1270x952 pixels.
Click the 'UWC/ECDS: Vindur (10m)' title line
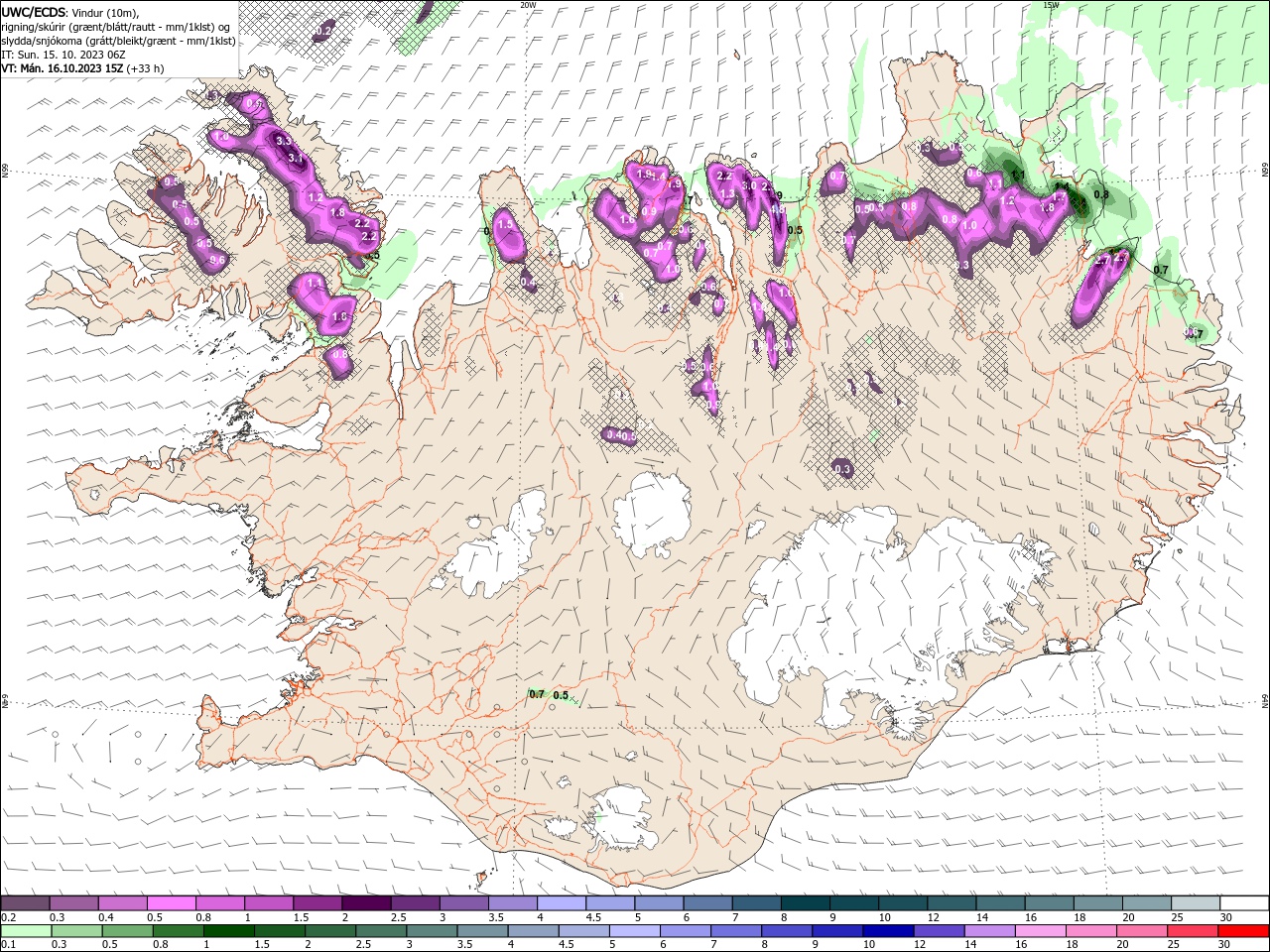70,12
